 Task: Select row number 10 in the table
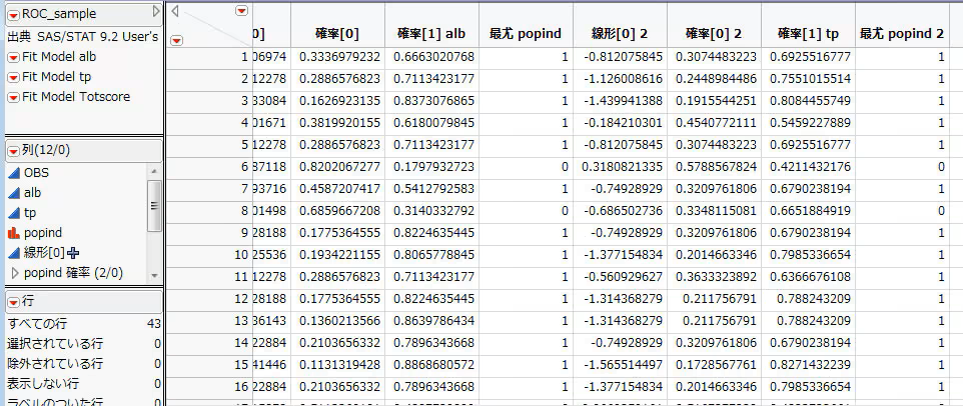[209, 255]
